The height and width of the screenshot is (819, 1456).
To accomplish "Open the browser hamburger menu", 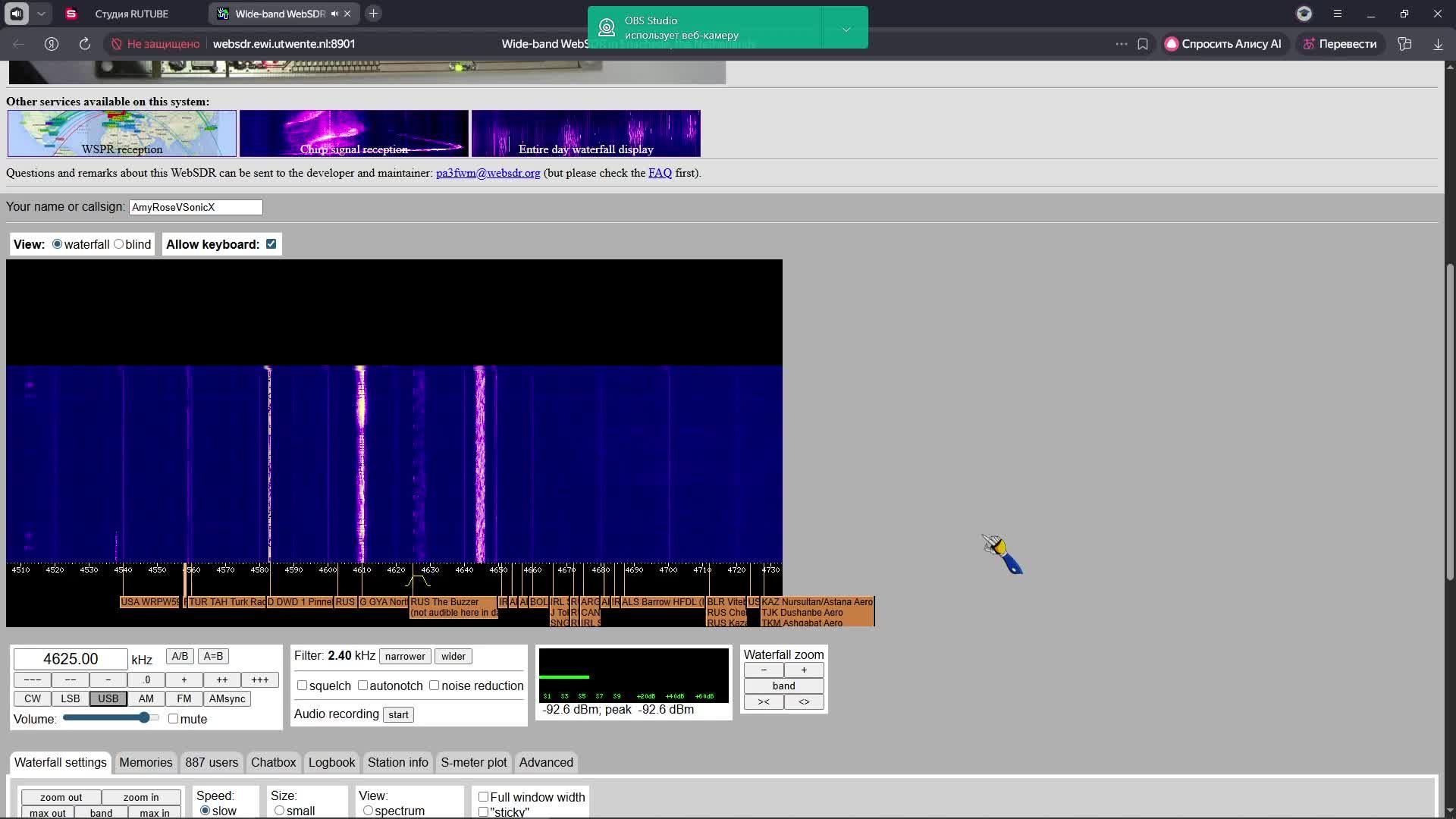I will point(1338,14).
